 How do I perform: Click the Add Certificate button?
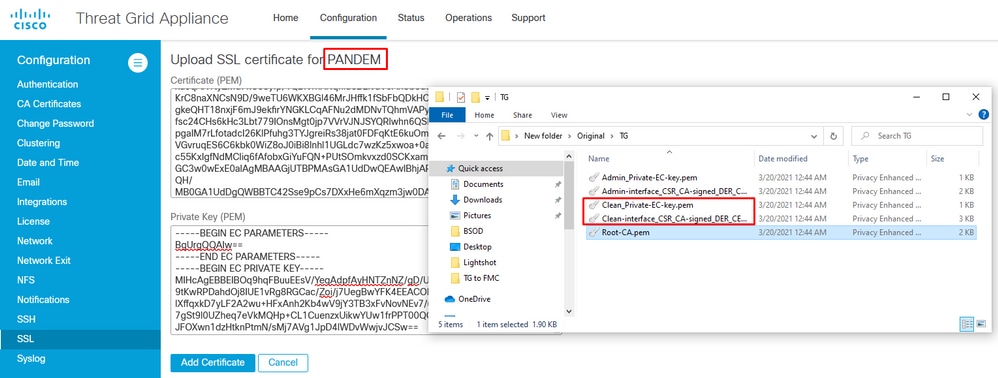click(x=213, y=363)
